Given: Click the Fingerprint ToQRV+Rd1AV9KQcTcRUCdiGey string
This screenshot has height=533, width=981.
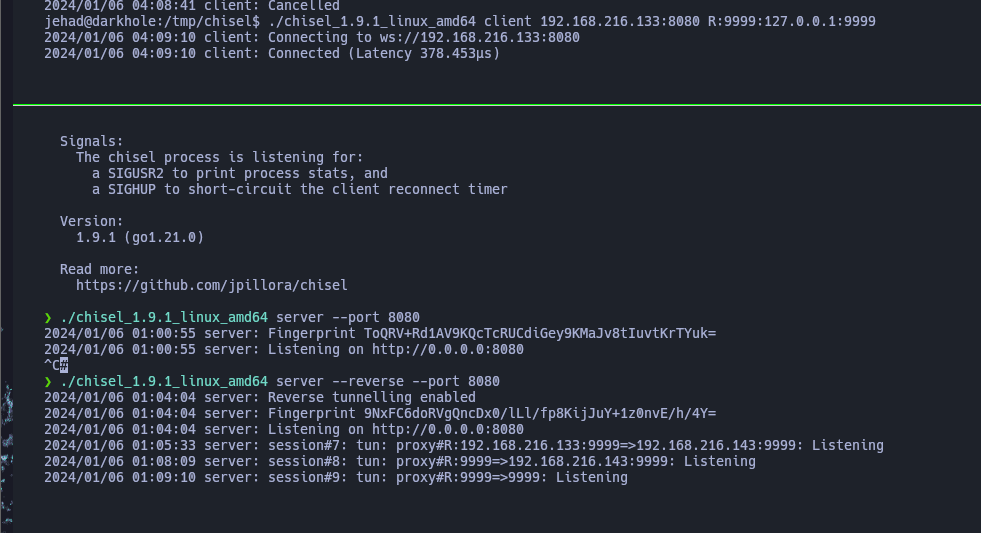Looking at the screenshot, I should (492, 333).
